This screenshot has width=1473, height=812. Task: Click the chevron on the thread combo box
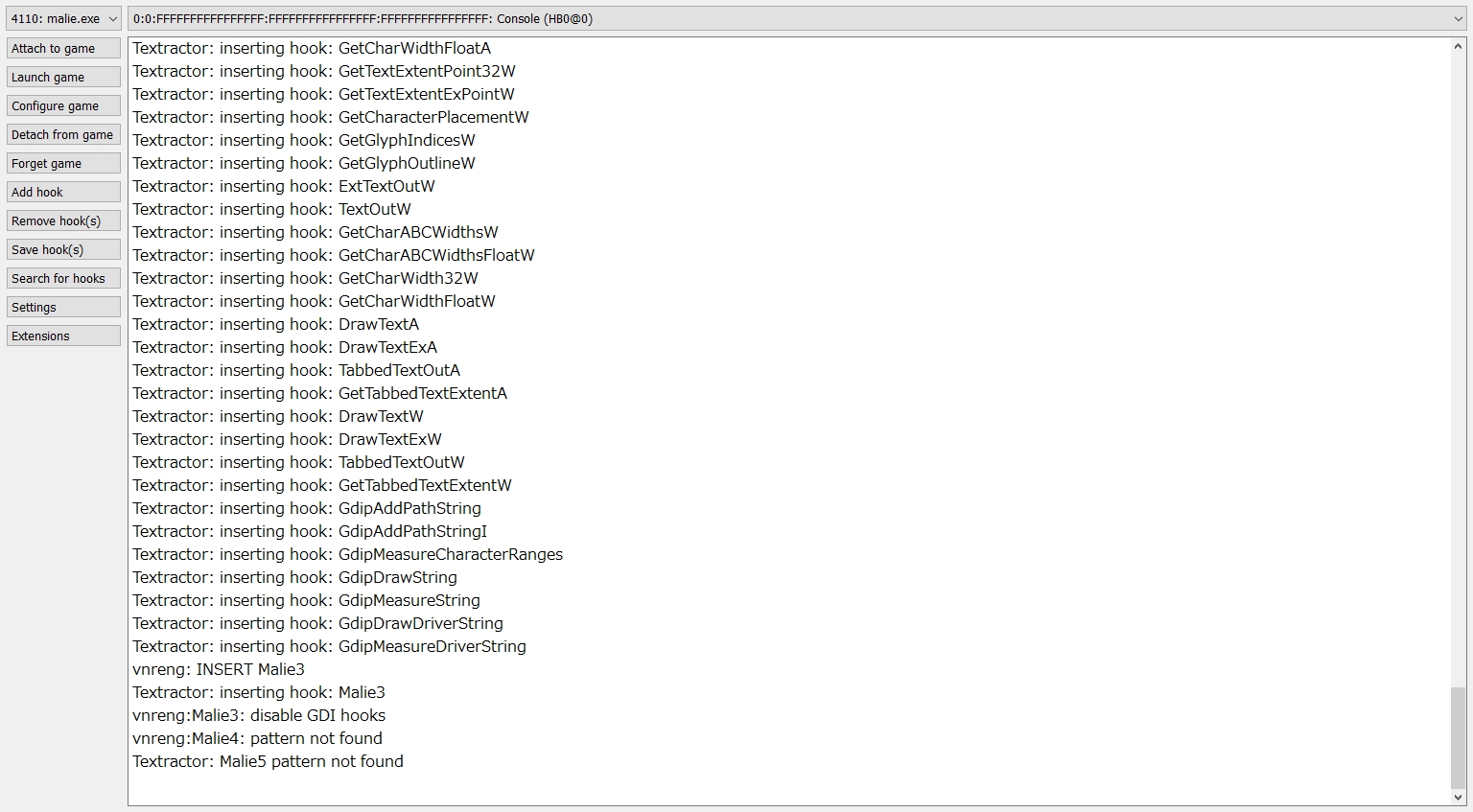(x=1458, y=17)
